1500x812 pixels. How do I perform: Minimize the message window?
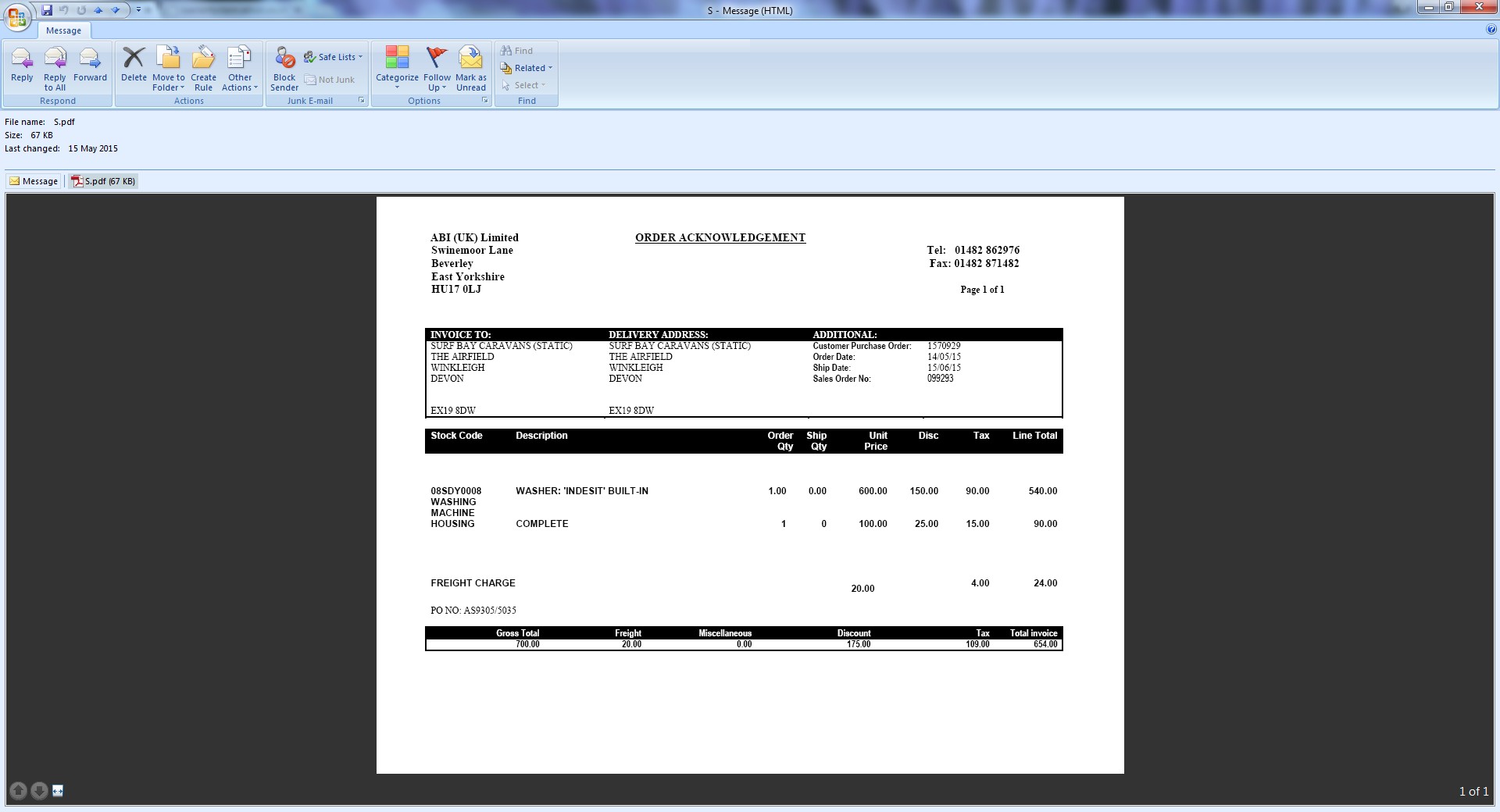click(x=1429, y=8)
